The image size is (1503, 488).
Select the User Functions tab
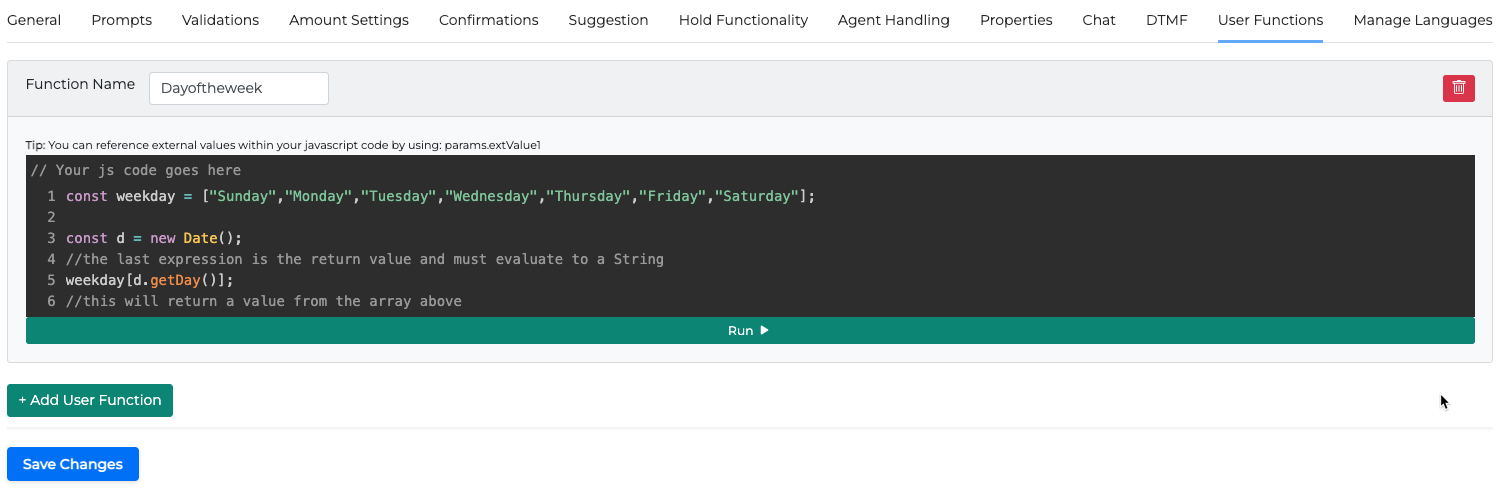(1270, 20)
